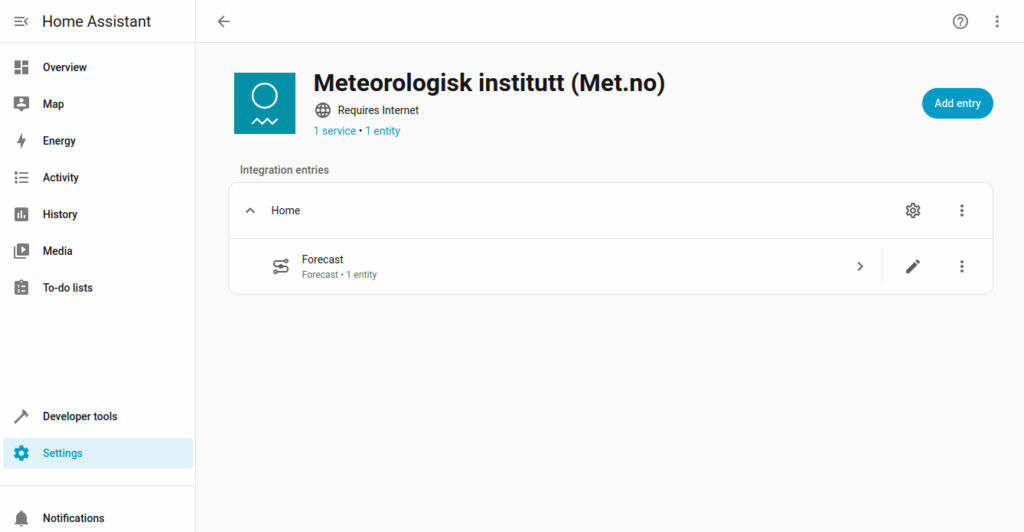Open the top-right three-dot overflow menu

(x=996, y=21)
